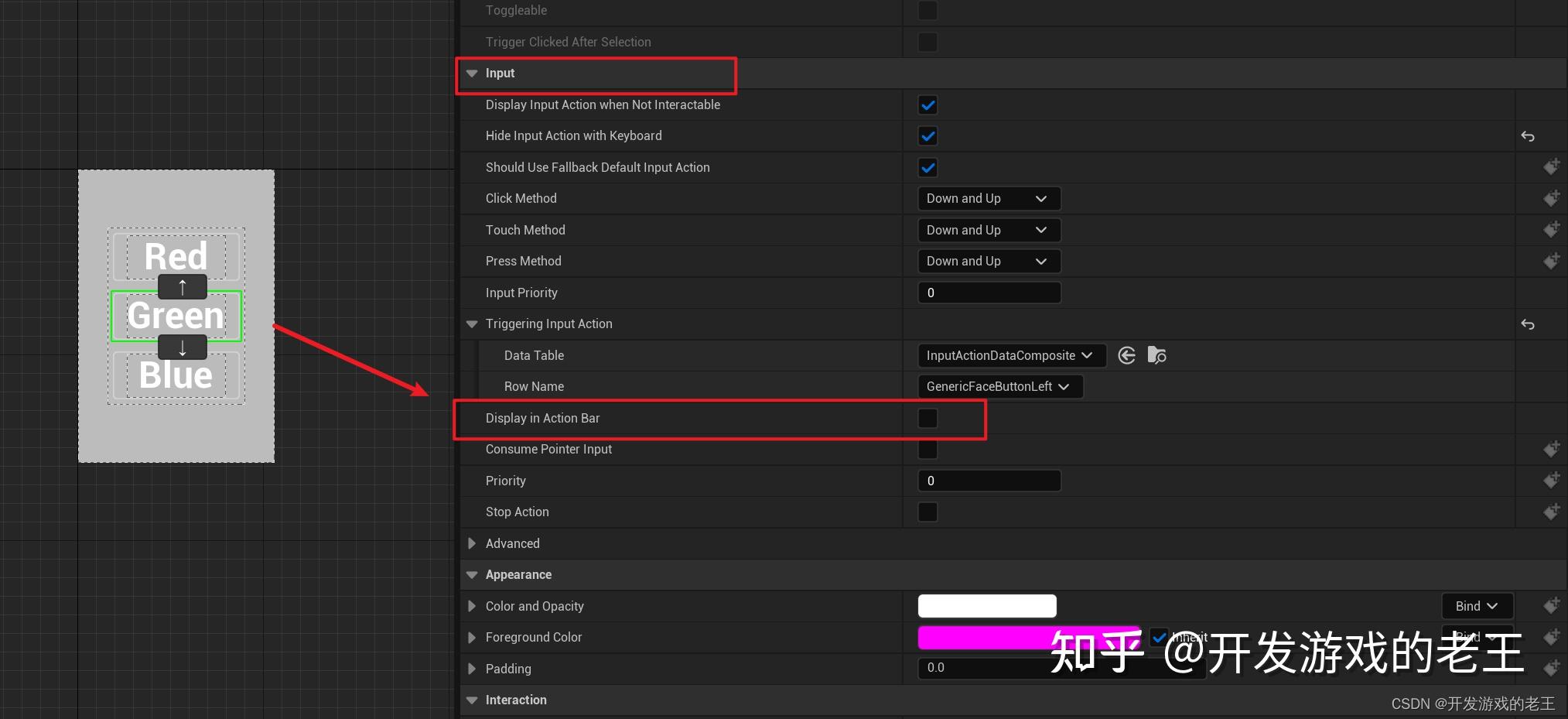Uncheck Should Use Fallback Default Input Action

[x=927, y=167]
